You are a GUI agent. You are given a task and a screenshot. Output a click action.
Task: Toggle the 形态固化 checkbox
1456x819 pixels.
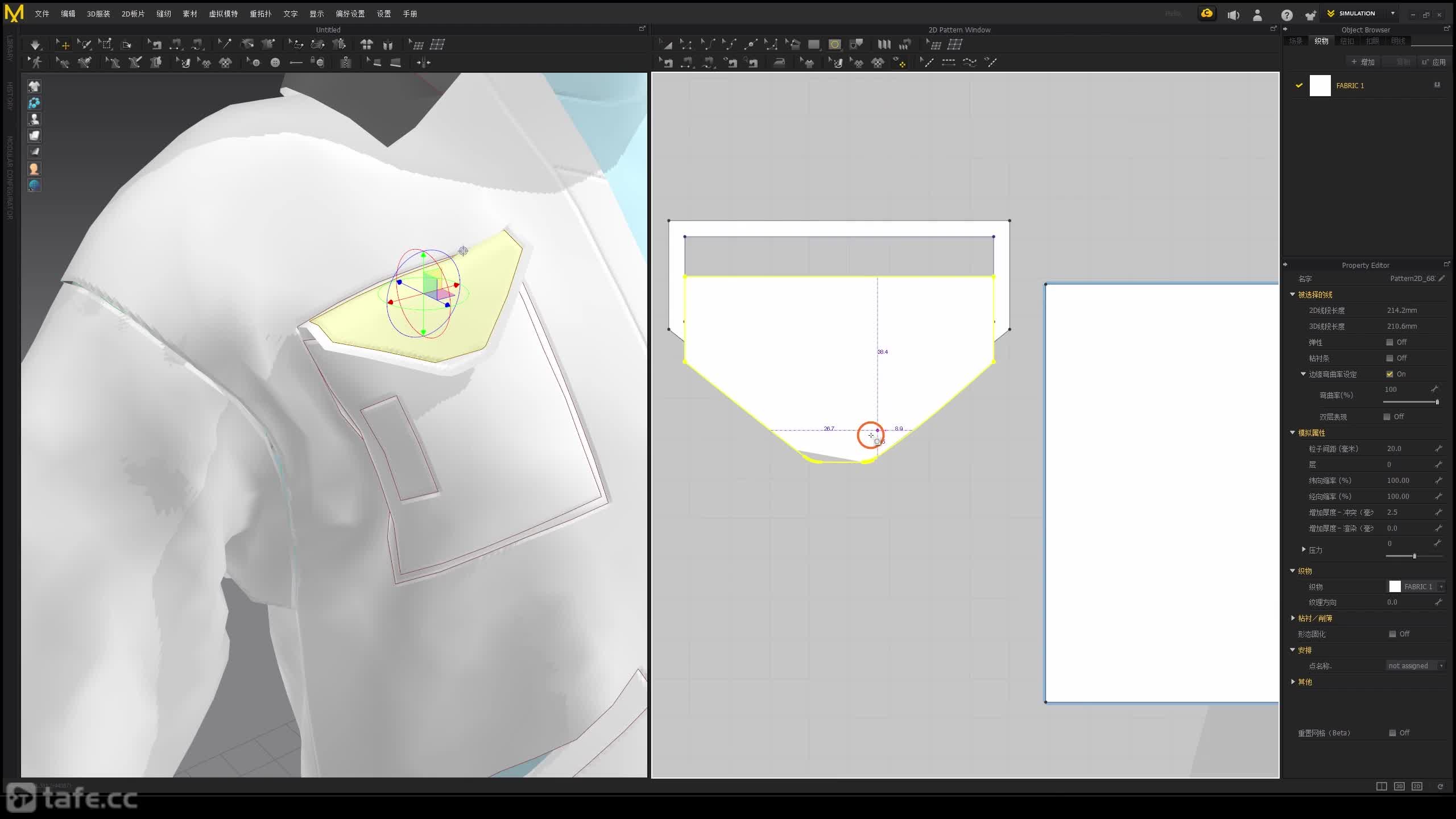point(1392,634)
